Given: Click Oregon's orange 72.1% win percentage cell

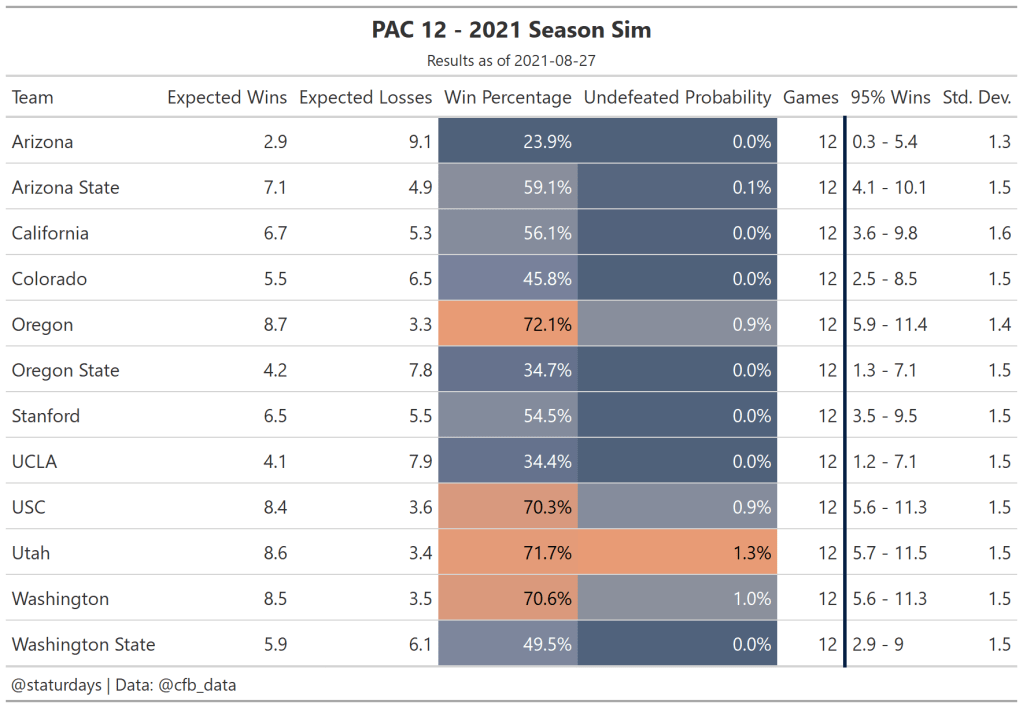Looking at the screenshot, I should click(508, 325).
